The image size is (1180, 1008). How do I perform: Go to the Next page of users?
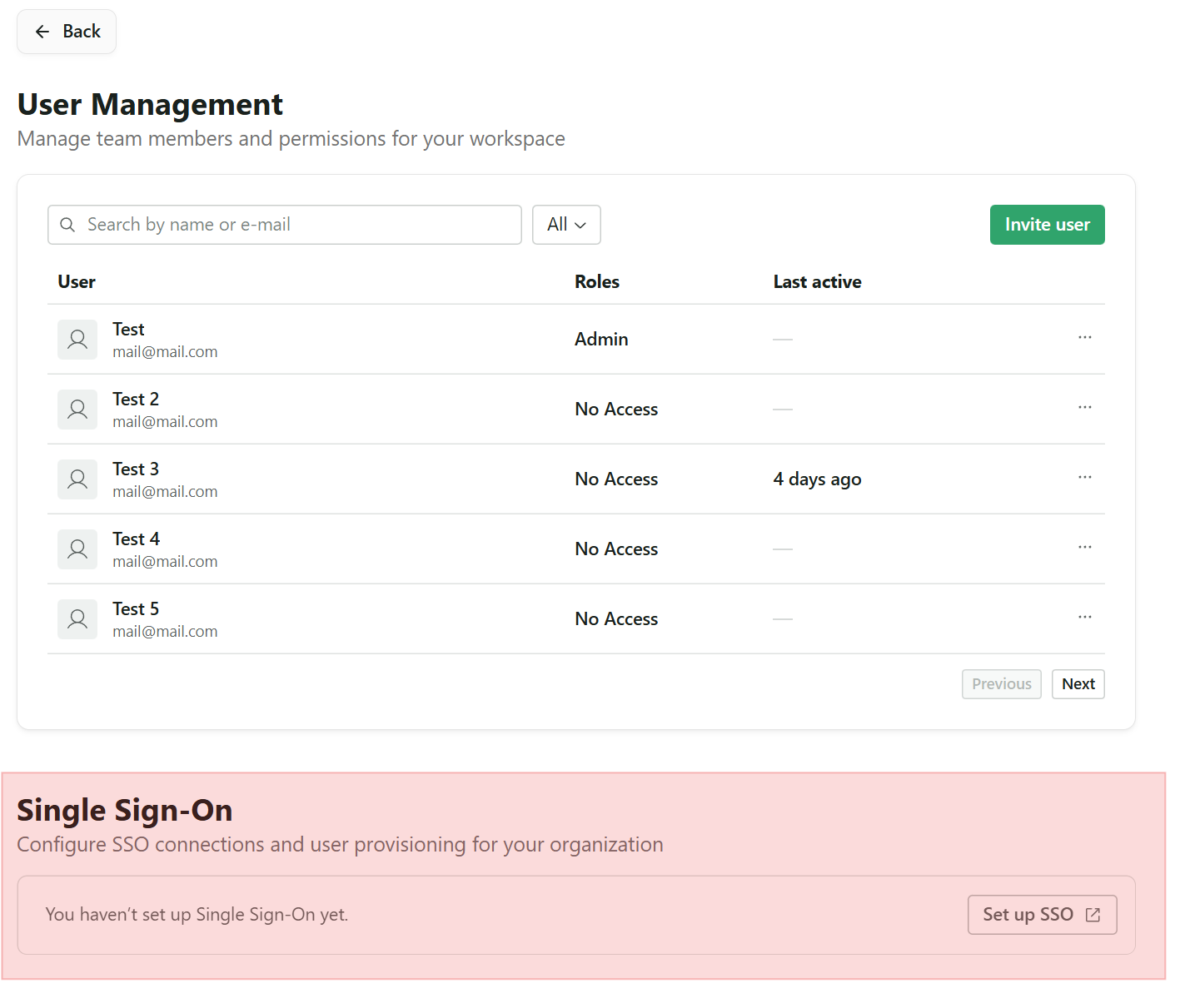[1078, 684]
